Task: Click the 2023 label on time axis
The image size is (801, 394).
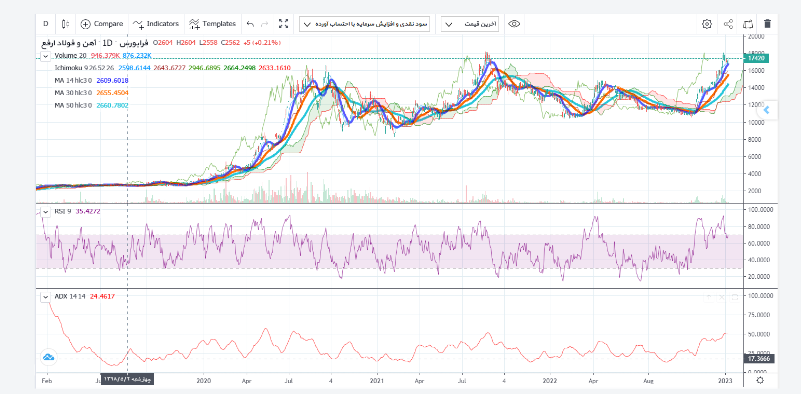Action: (724, 381)
